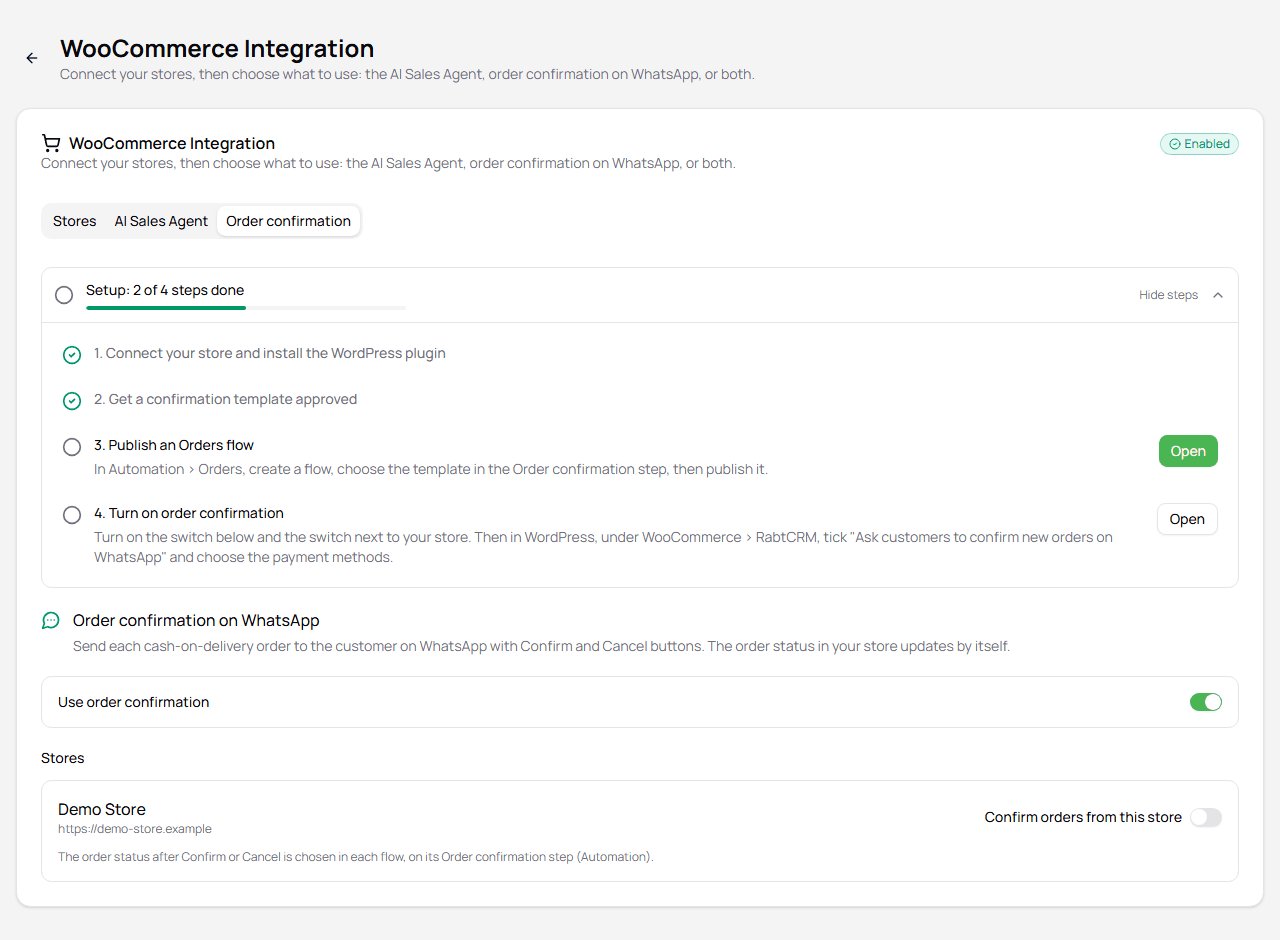Image resolution: width=1280 pixels, height=940 pixels.
Task: Turn off the Use order confirmation switch
Action: point(1205,702)
